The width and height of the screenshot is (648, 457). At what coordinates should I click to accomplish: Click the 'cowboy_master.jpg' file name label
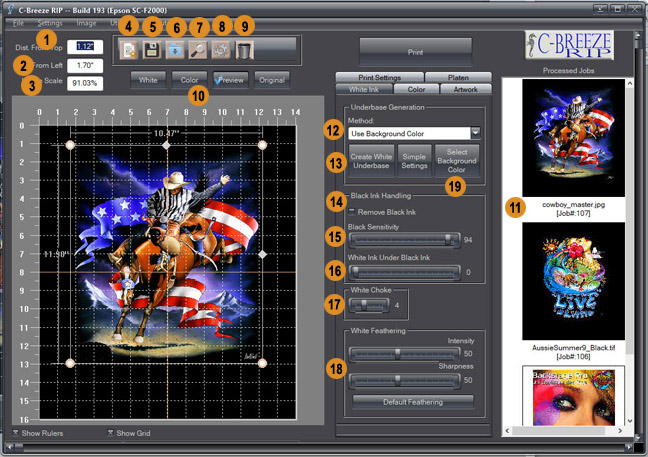[x=573, y=205]
